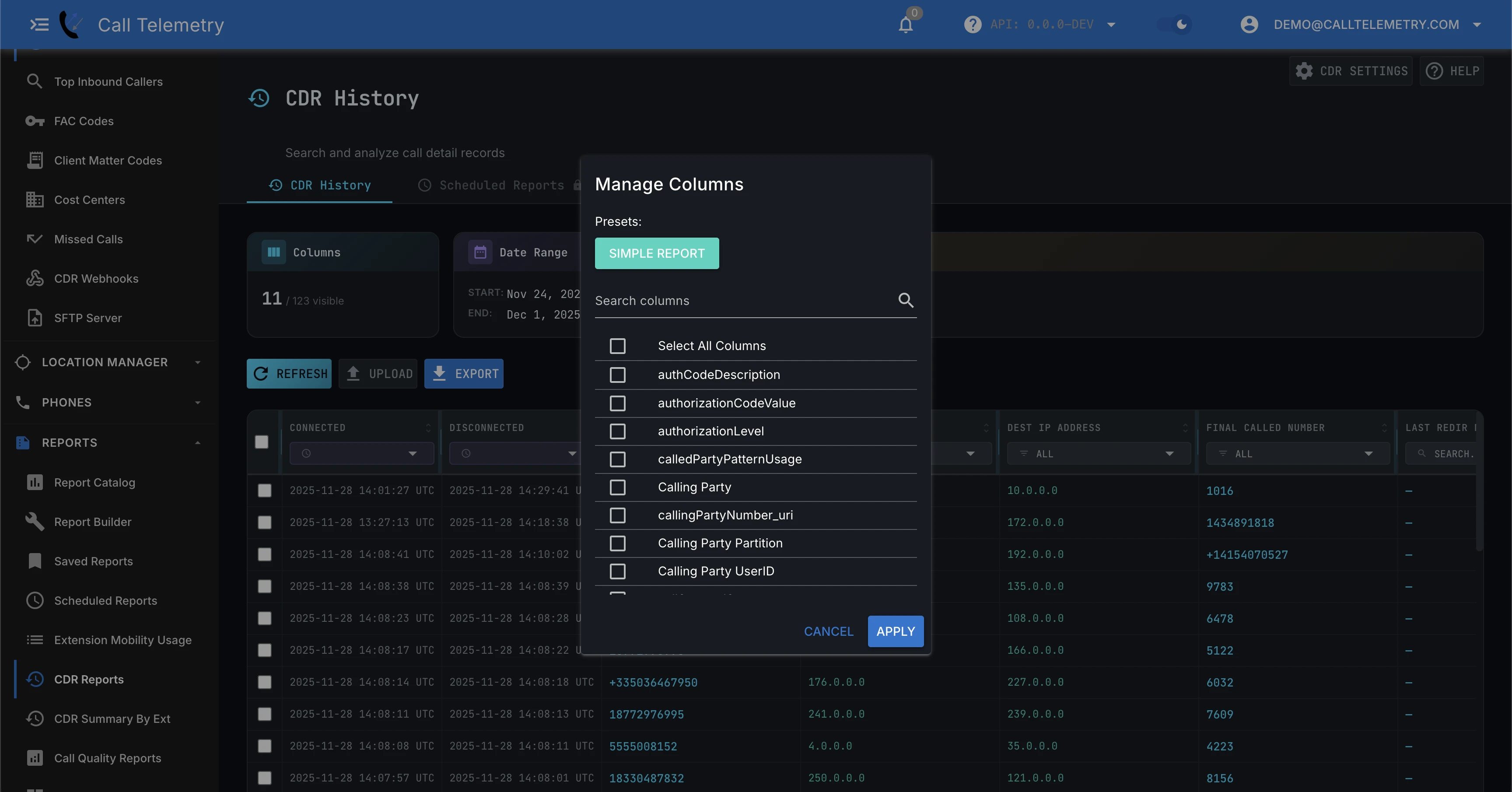Click the Extension Mobility Usage list icon
1512x792 pixels.
coord(35,640)
